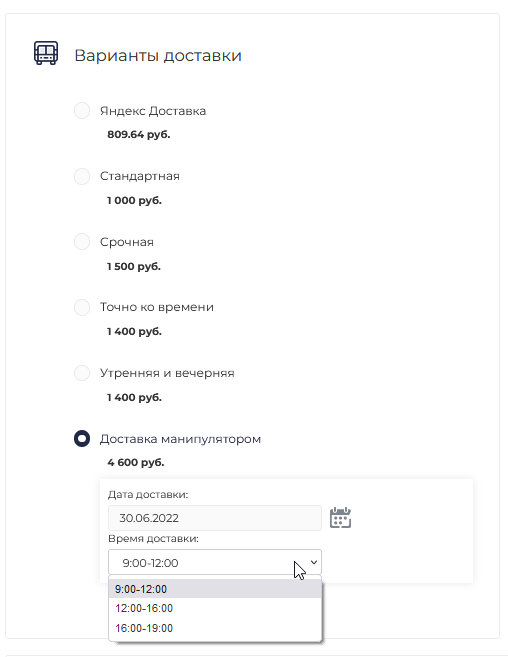The width and height of the screenshot is (508, 657).
Task: Click the selected Доставка манипулятором radio button
Action: point(82,439)
